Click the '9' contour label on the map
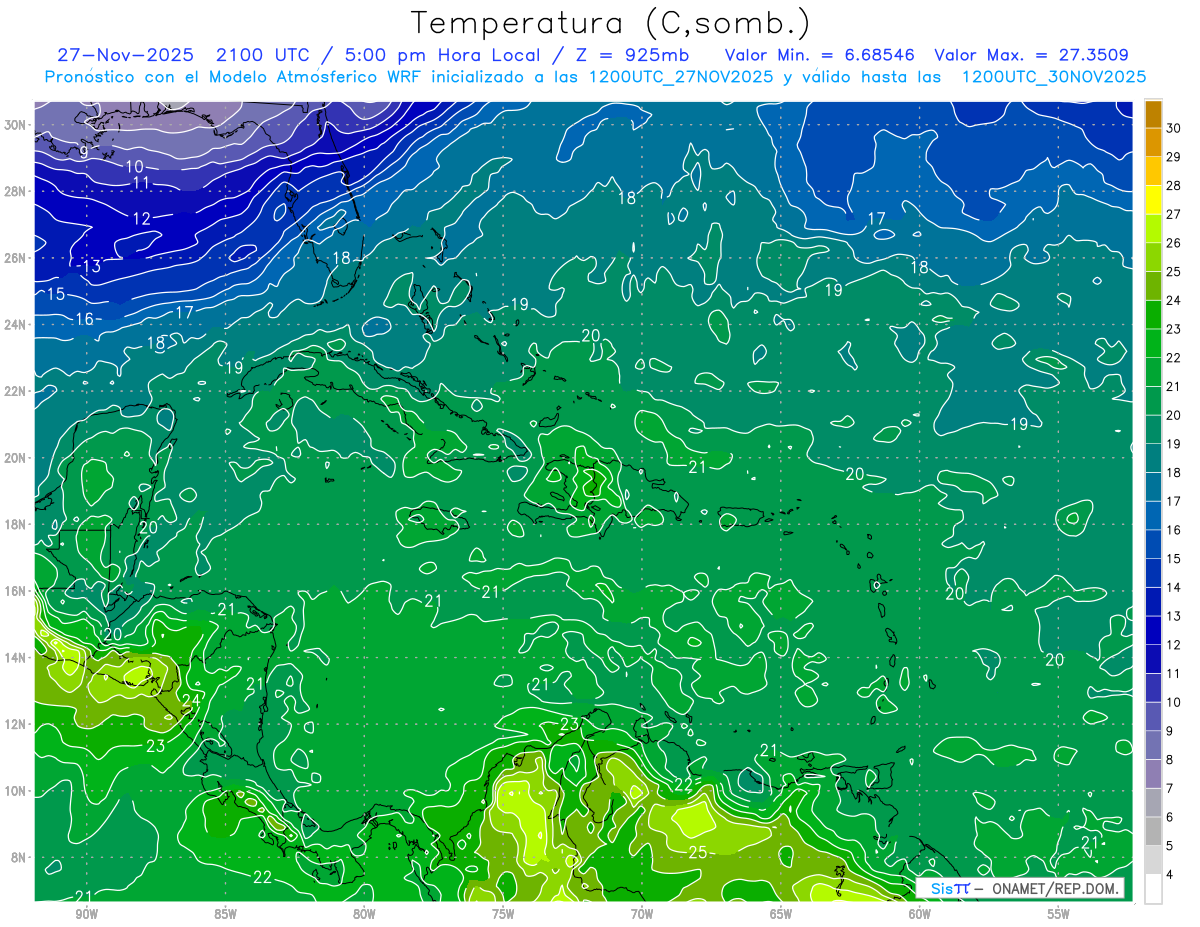 click(x=84, y=152)
